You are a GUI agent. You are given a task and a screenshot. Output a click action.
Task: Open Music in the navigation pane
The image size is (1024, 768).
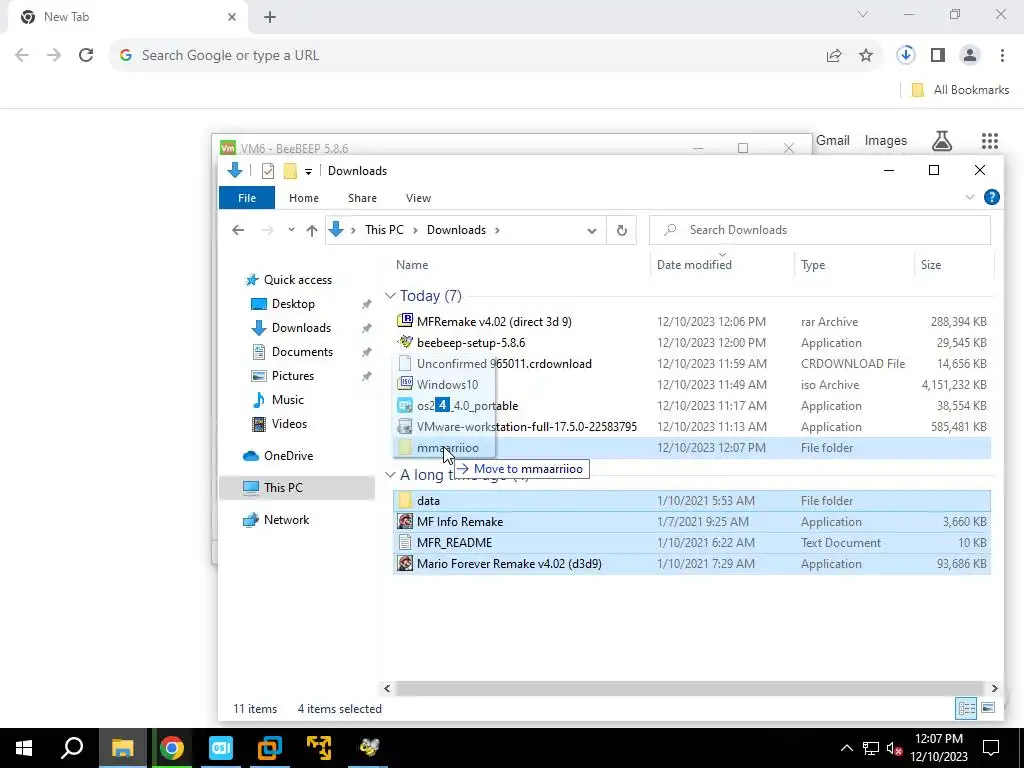287,400
